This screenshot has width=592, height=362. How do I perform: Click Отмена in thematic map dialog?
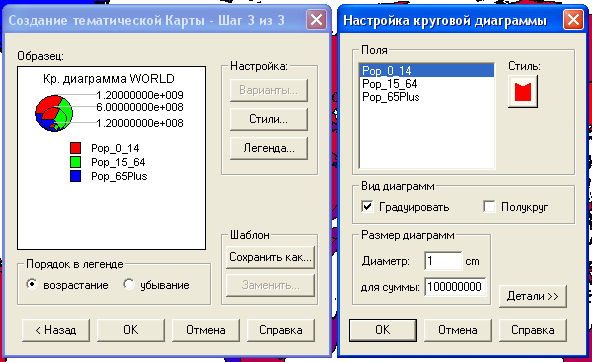click(206, 330)
